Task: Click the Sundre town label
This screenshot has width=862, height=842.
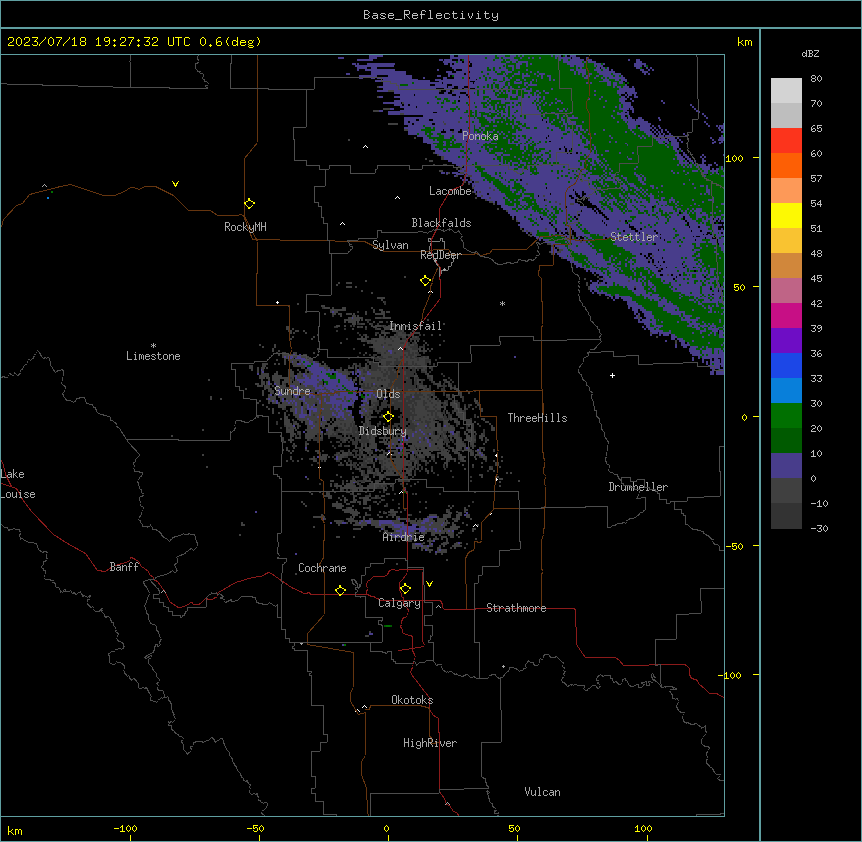Action: pyautogui.click(x=292, y=391)
